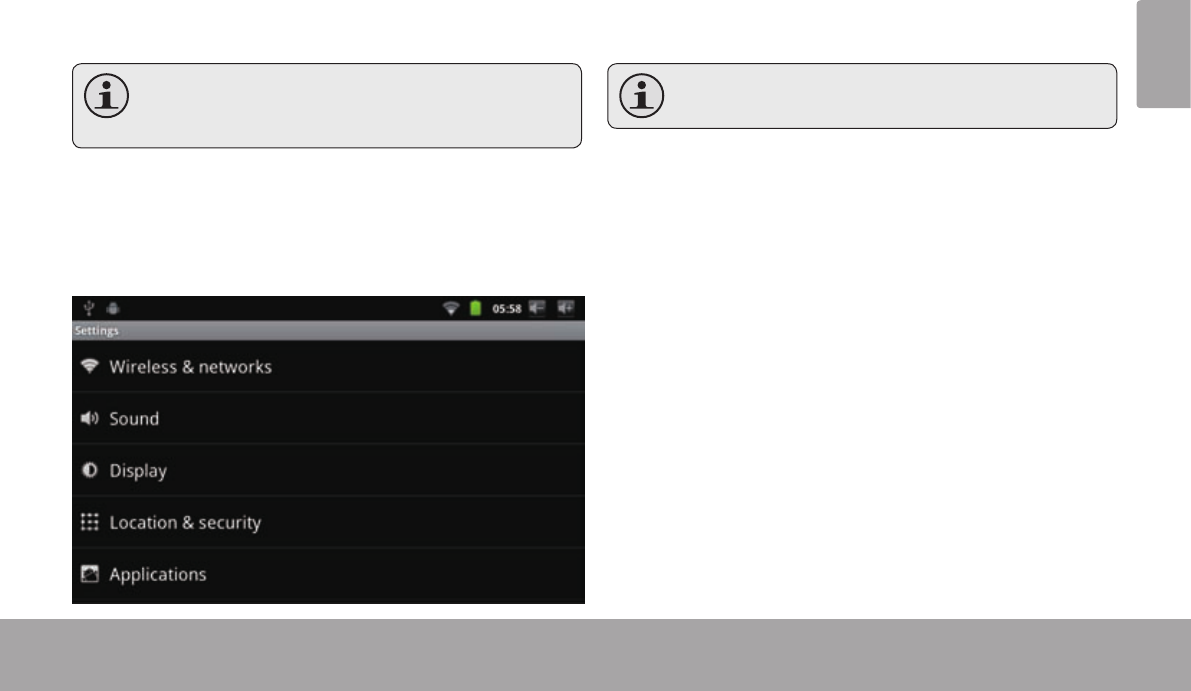
Task: Click the Settings title bar
Action: click(x=328, y=330)
